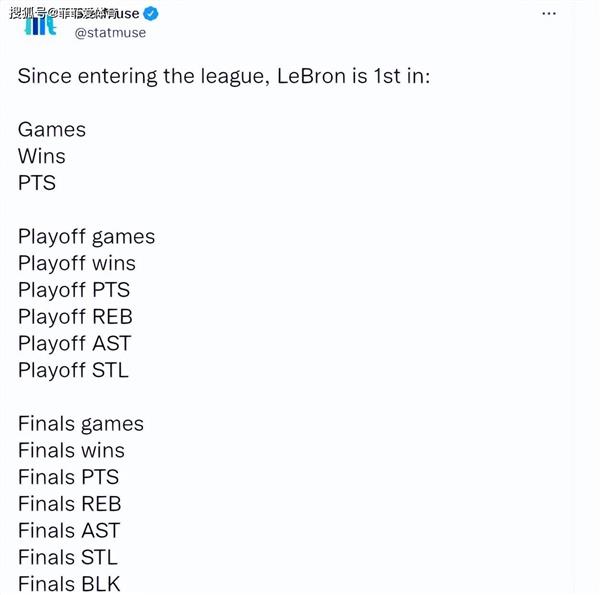Select the 'Playoff PTS' line

(x=74, y=291)
